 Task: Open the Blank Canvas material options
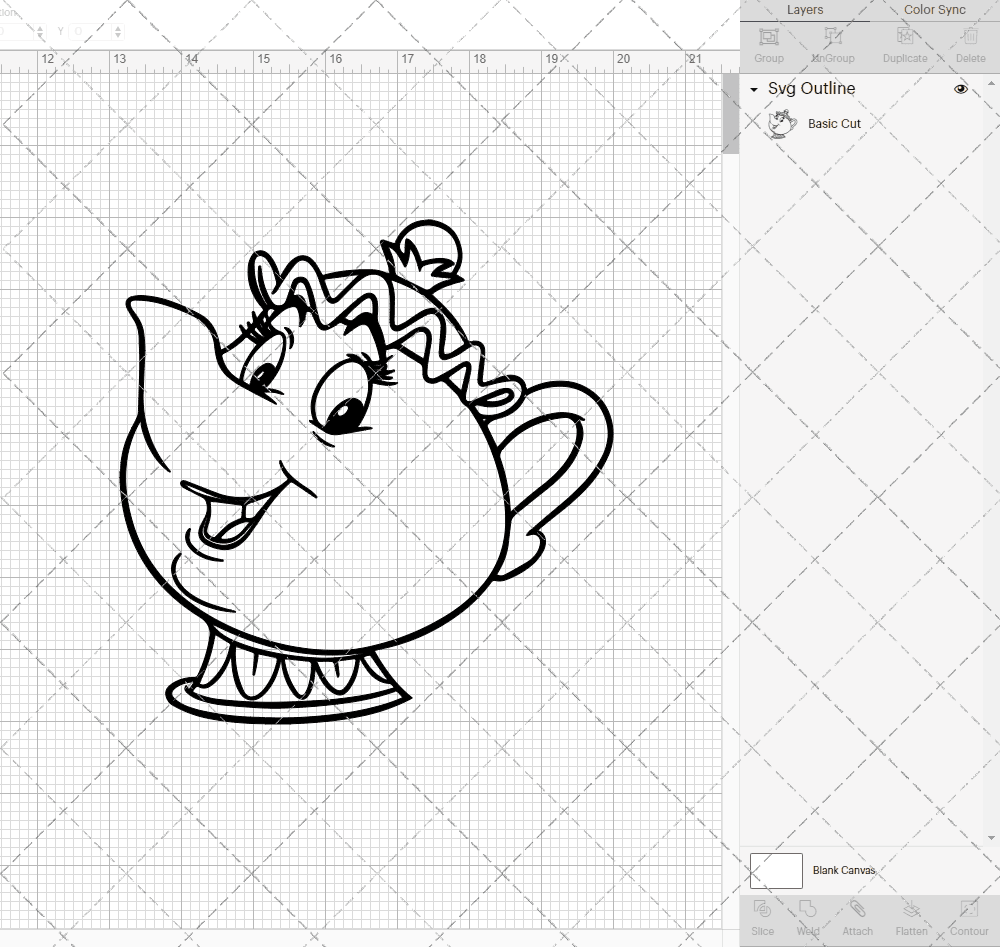coord(845,870)
